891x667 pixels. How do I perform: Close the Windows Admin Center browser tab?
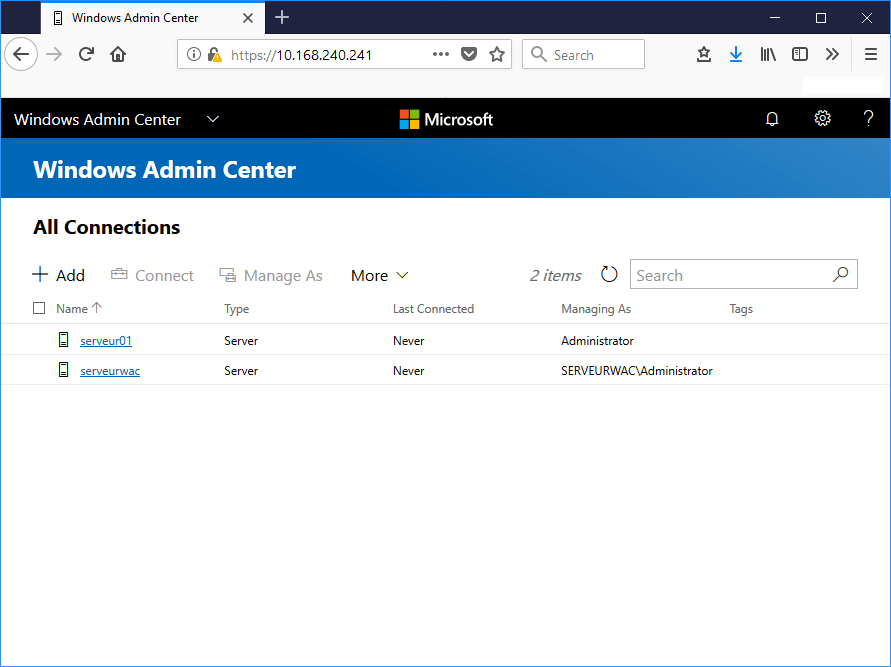coord(248,18)
